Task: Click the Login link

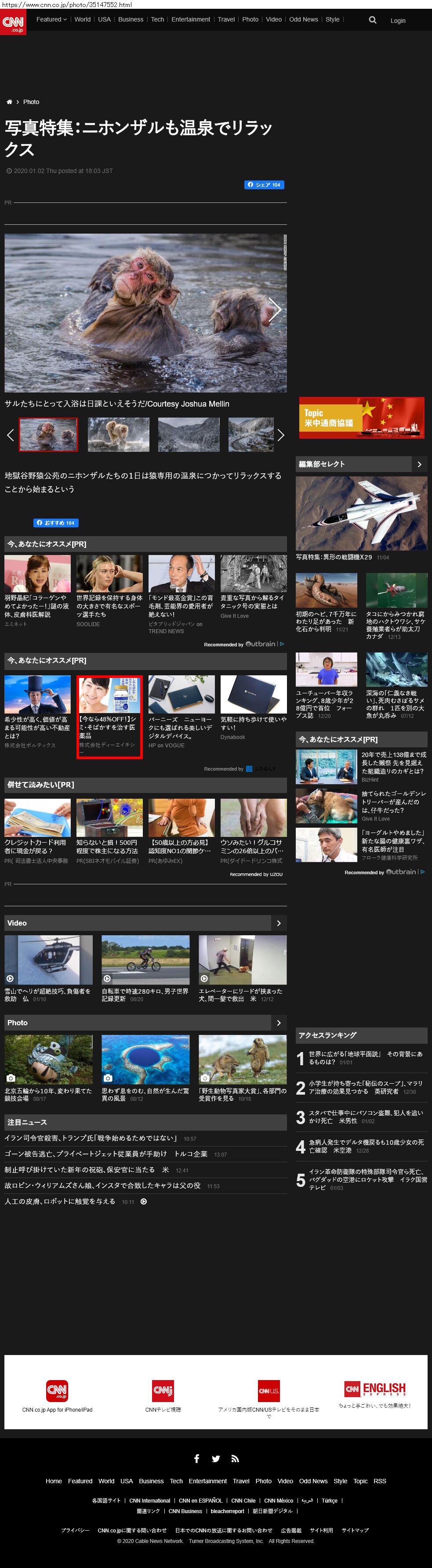Action: [x=398, y=21]
